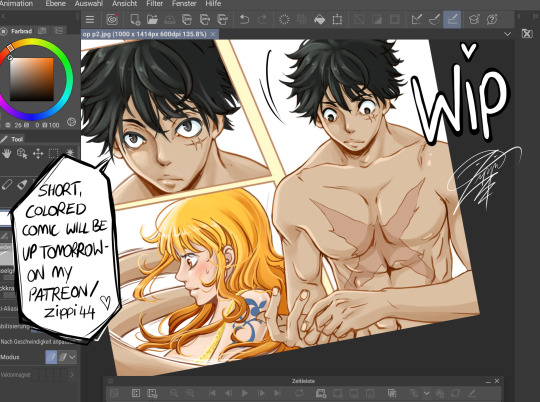
Task: Select the first Modus brush option
Action: click(x=51, y=357)
